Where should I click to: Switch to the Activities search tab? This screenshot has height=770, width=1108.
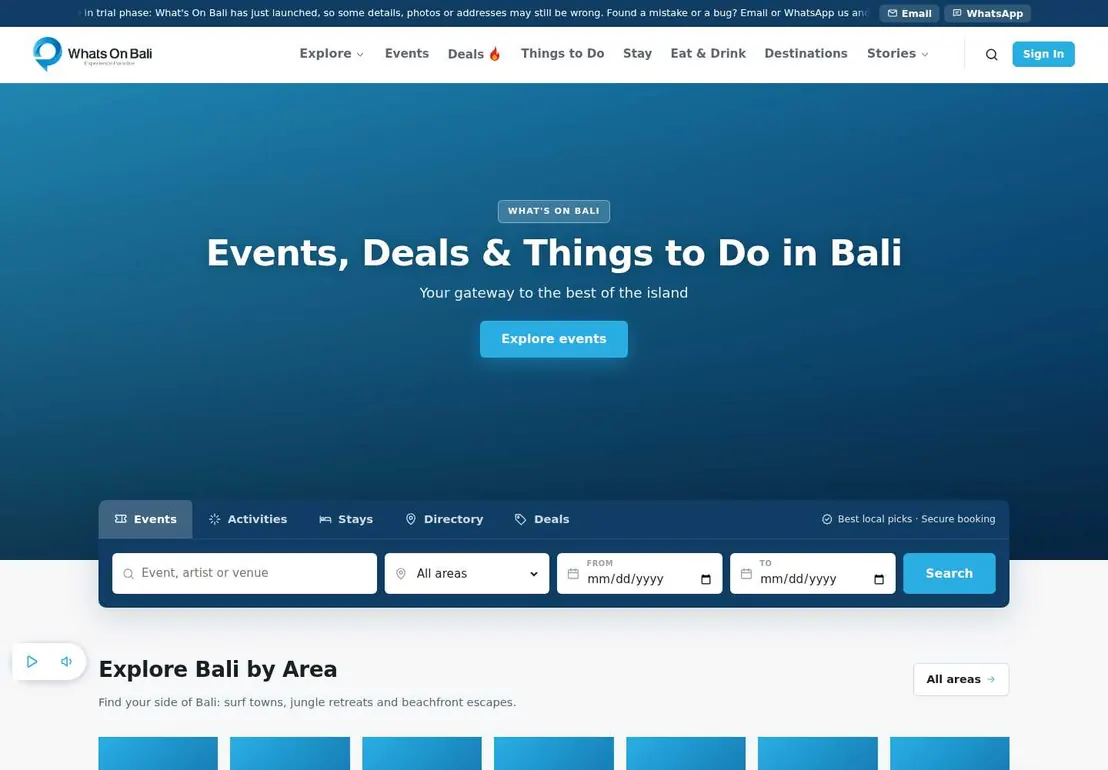coord(248,519)
